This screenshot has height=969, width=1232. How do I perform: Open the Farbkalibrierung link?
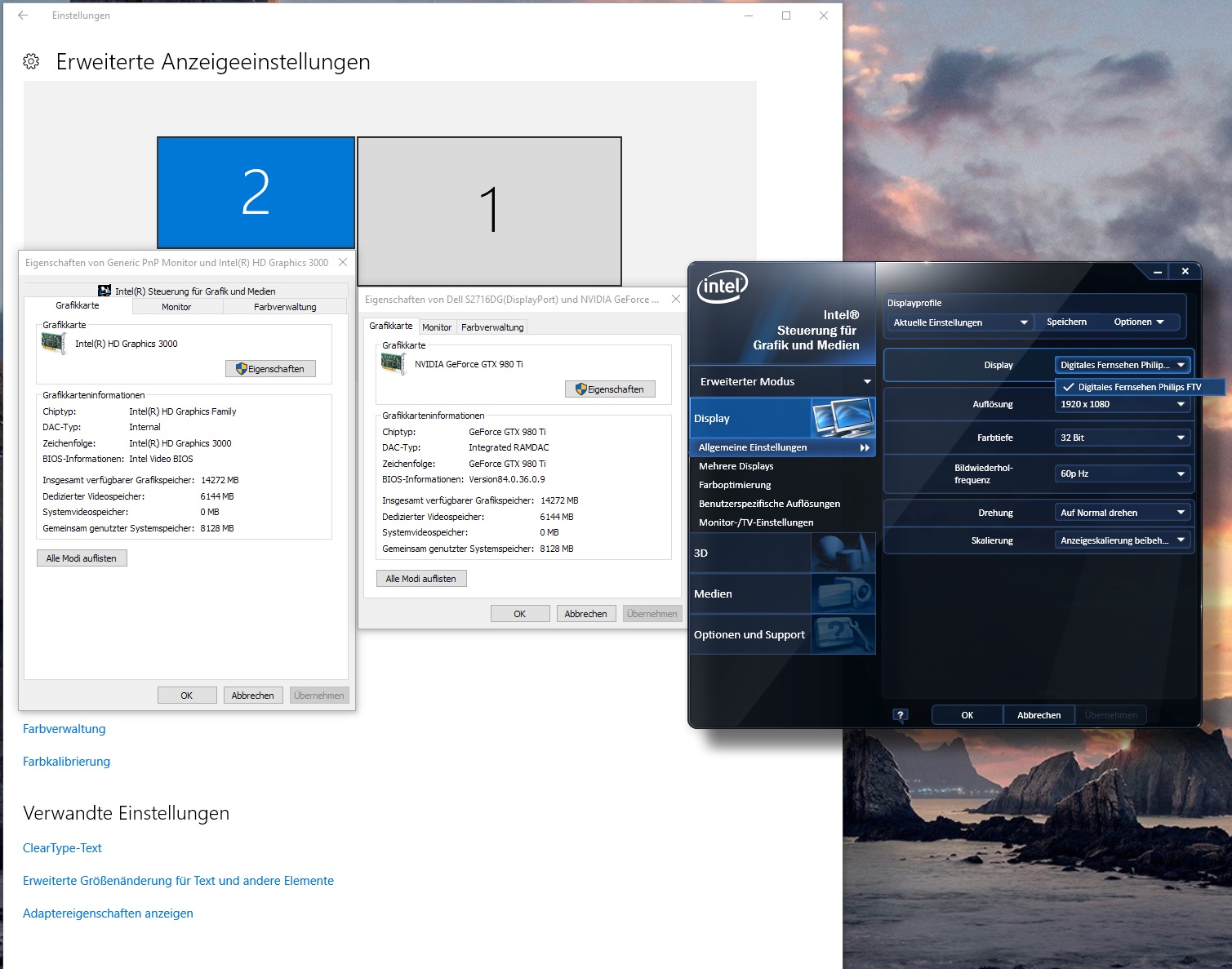[x=66, y=762]
